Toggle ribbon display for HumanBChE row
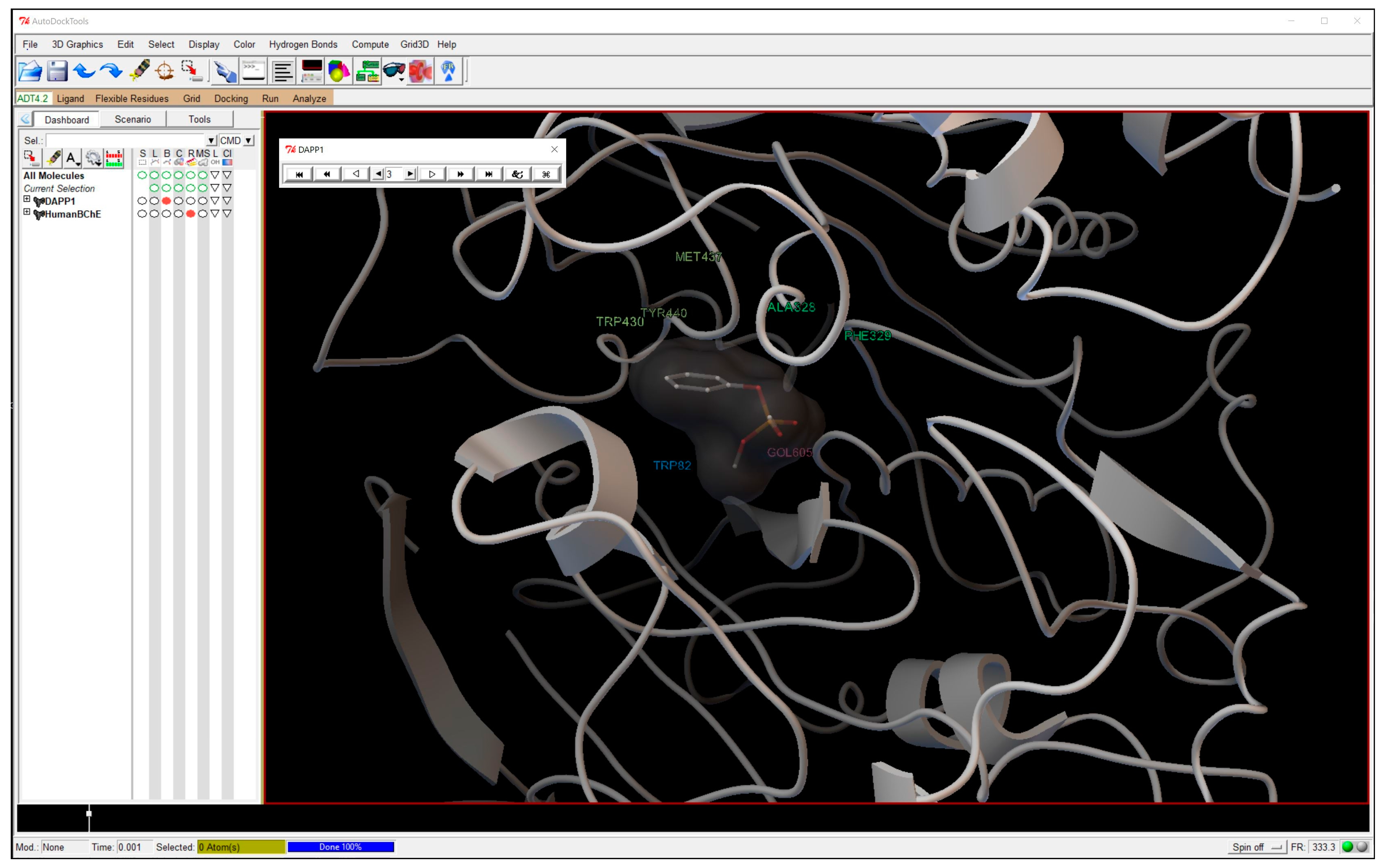The height and width of the screenshot is (868, 1386). tap(191, 214)
